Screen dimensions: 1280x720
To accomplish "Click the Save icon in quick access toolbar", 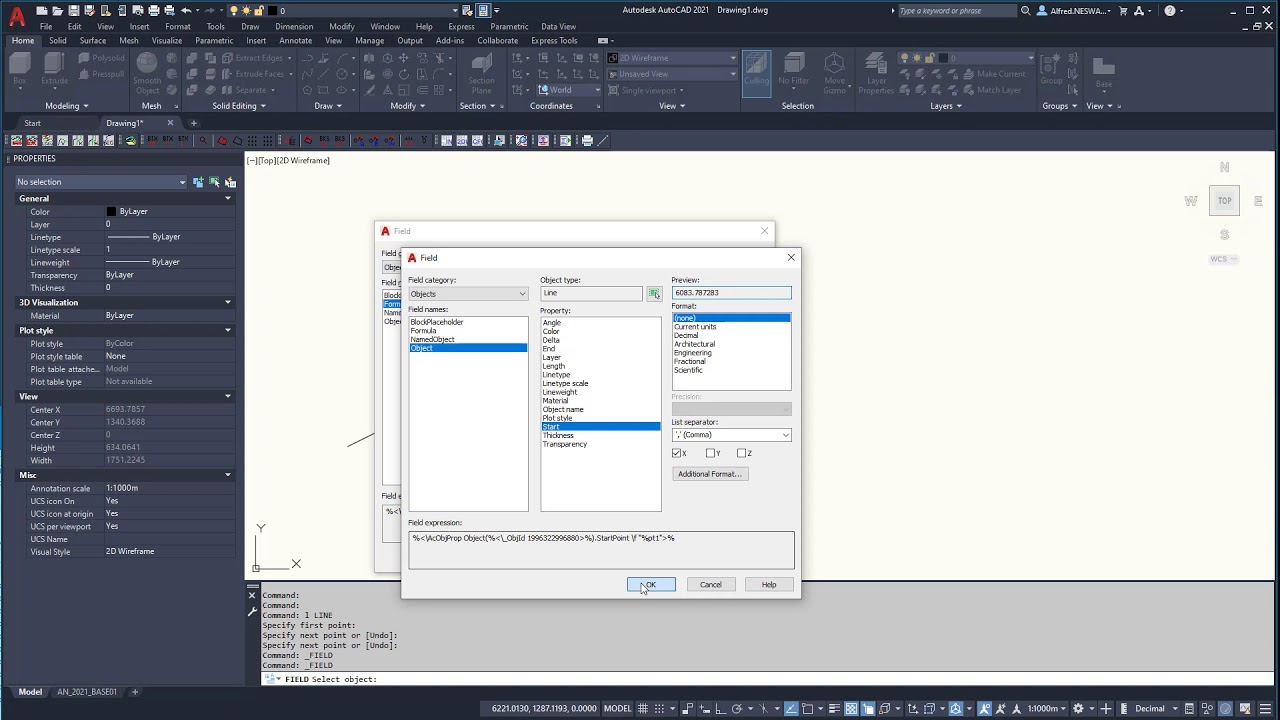I will pos(74,11).
